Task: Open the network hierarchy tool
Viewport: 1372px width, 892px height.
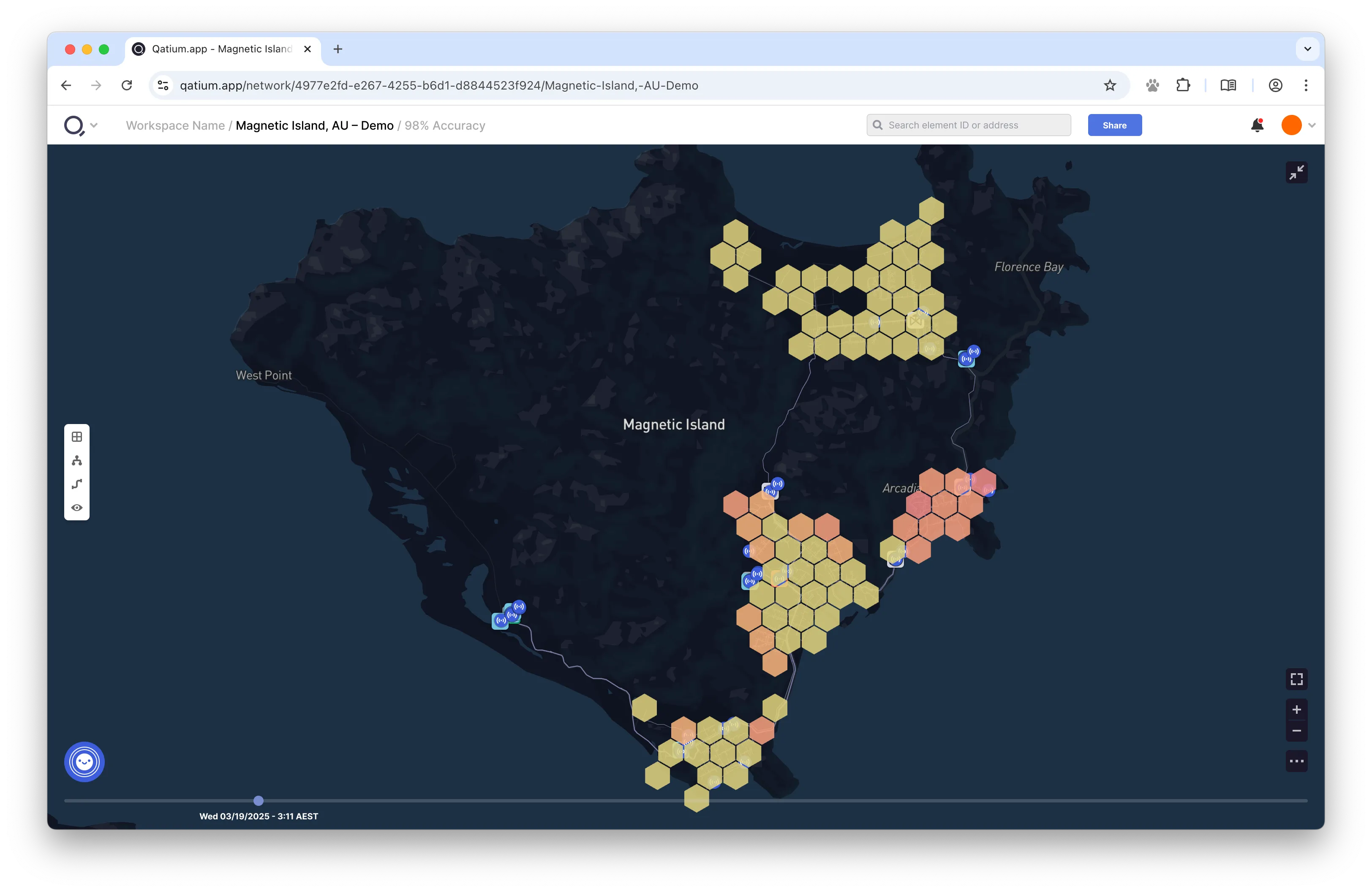Action: coord(77,460)
